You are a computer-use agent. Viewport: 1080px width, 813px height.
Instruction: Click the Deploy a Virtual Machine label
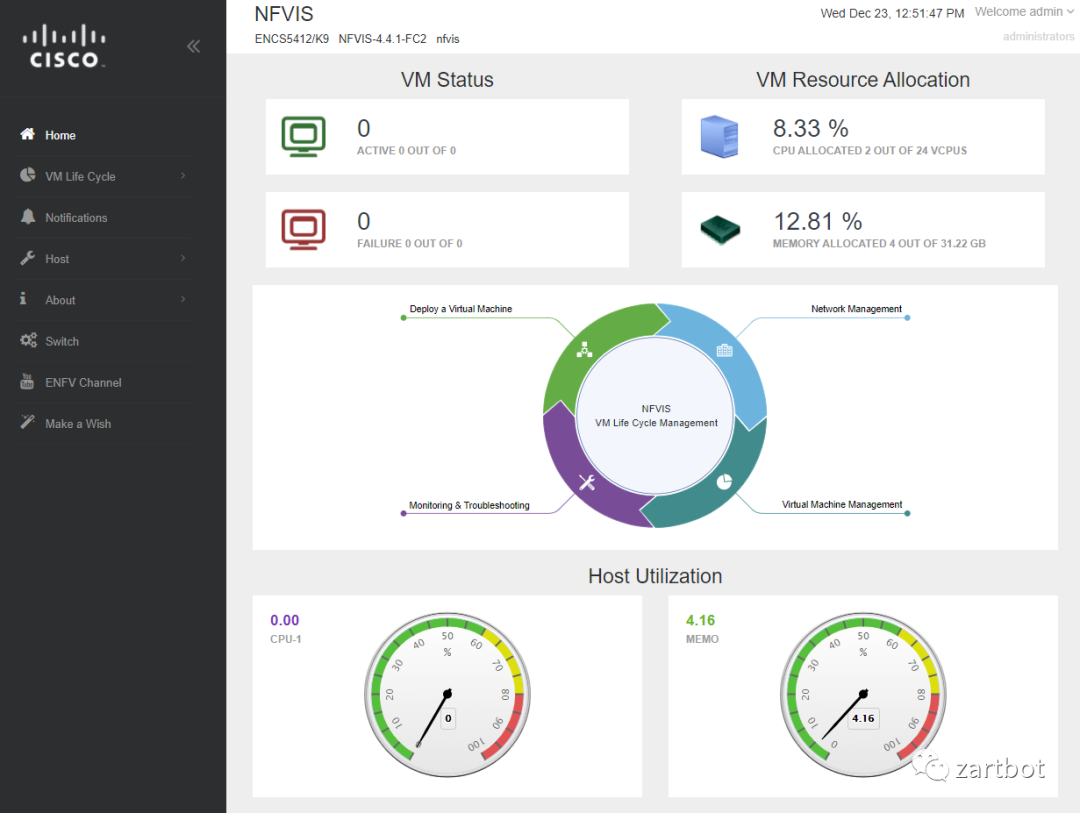pos(460,309)
